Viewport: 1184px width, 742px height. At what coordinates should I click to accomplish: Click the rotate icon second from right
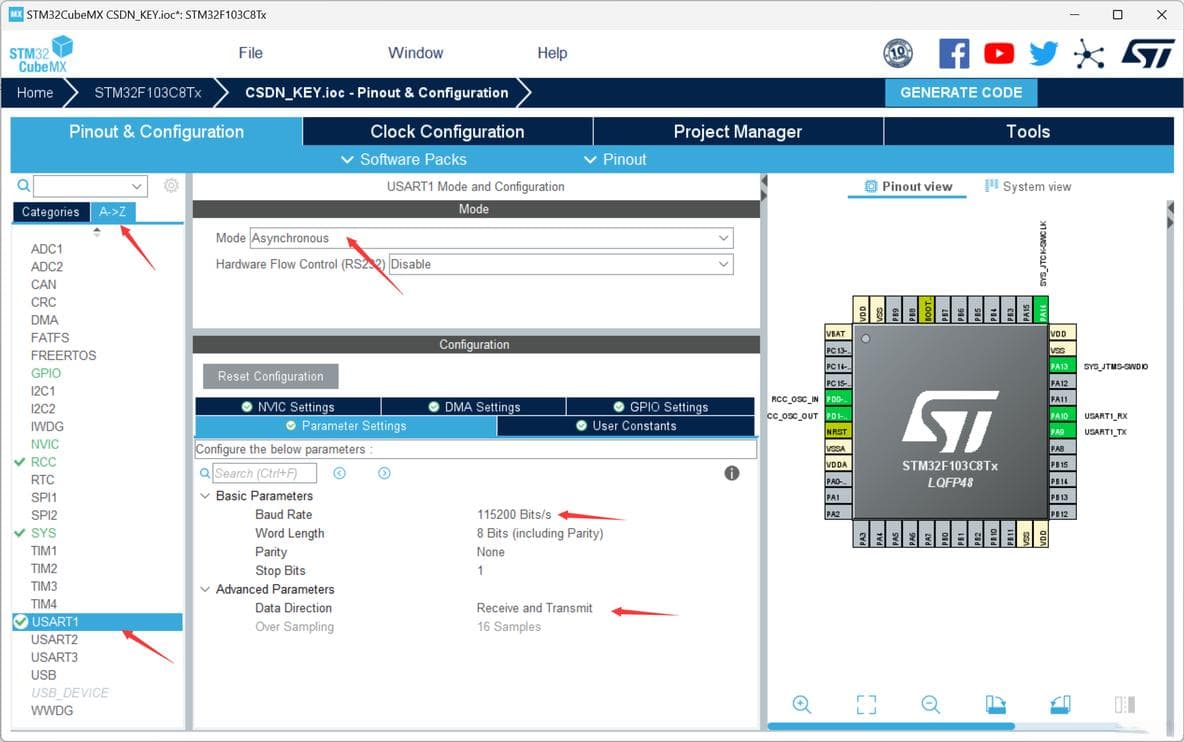coord(1060,704)
